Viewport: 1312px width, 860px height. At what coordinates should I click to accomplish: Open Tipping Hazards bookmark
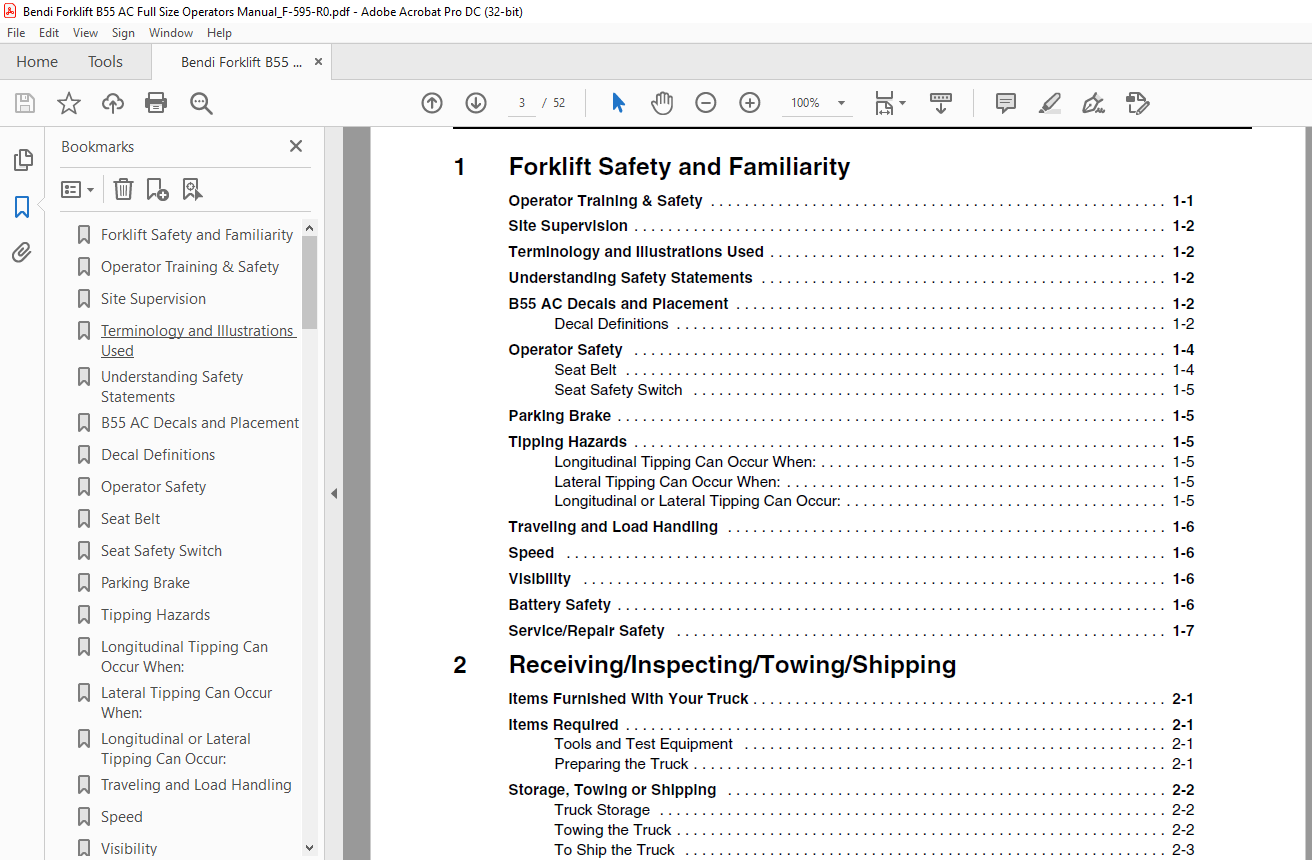point(155,615)
